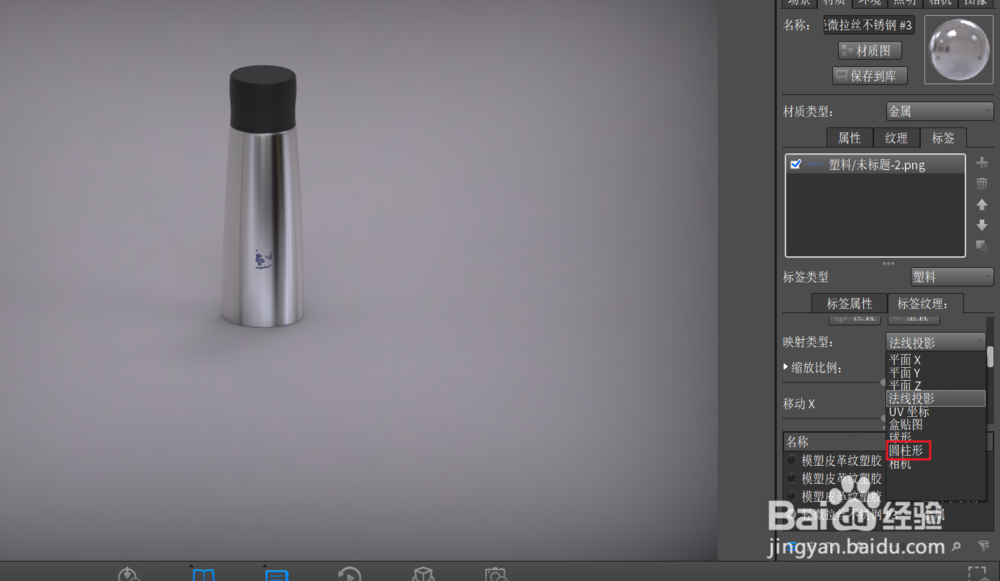The image size is (1000, 581).
Task: Open the 标签类型 dropdown showing 塑料
Action: tap(952, 277)
